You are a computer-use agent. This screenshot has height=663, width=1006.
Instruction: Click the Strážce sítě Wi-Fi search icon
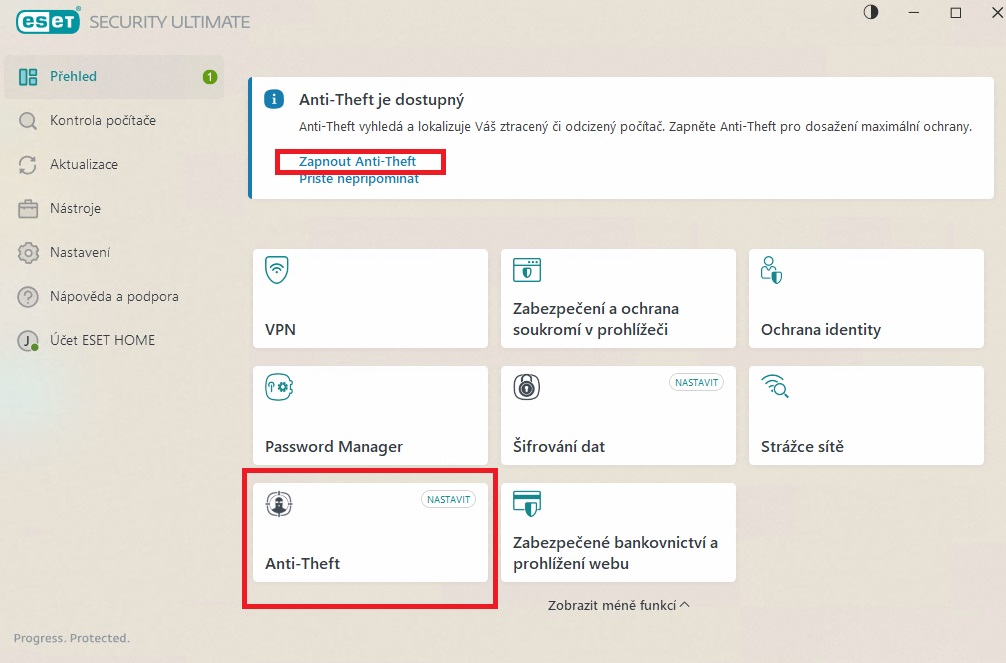[x=774, y=386]
